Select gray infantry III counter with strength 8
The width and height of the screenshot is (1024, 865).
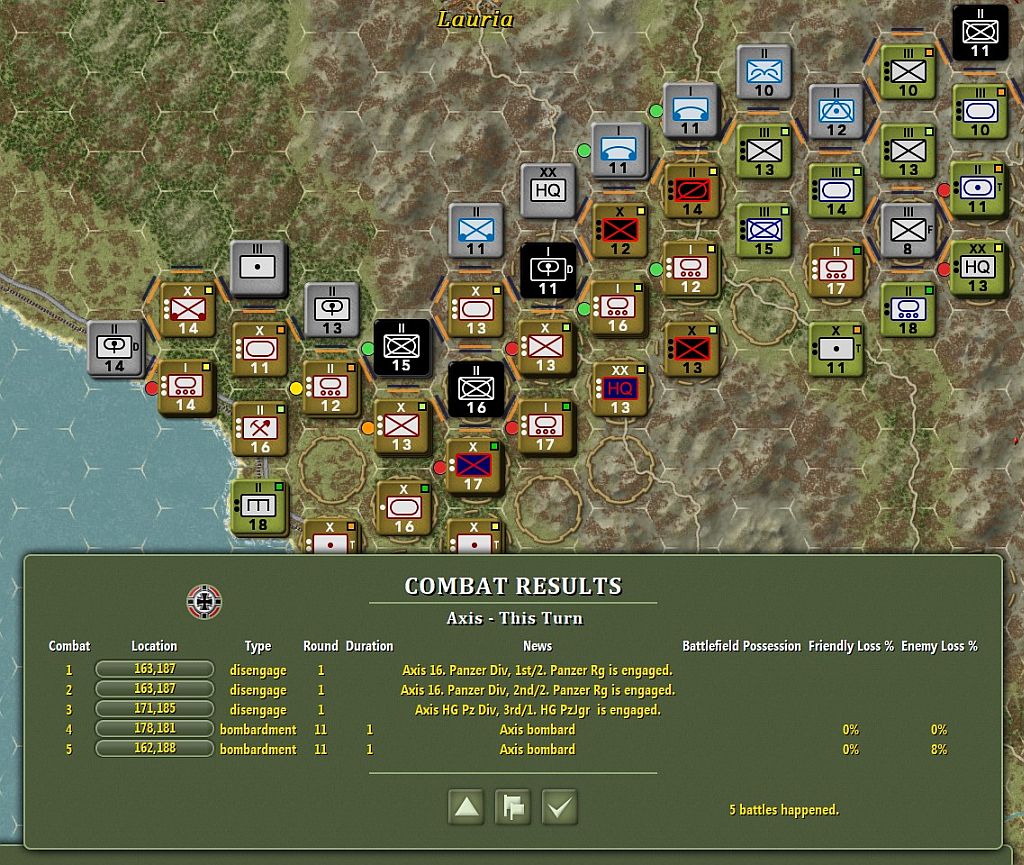908,230
